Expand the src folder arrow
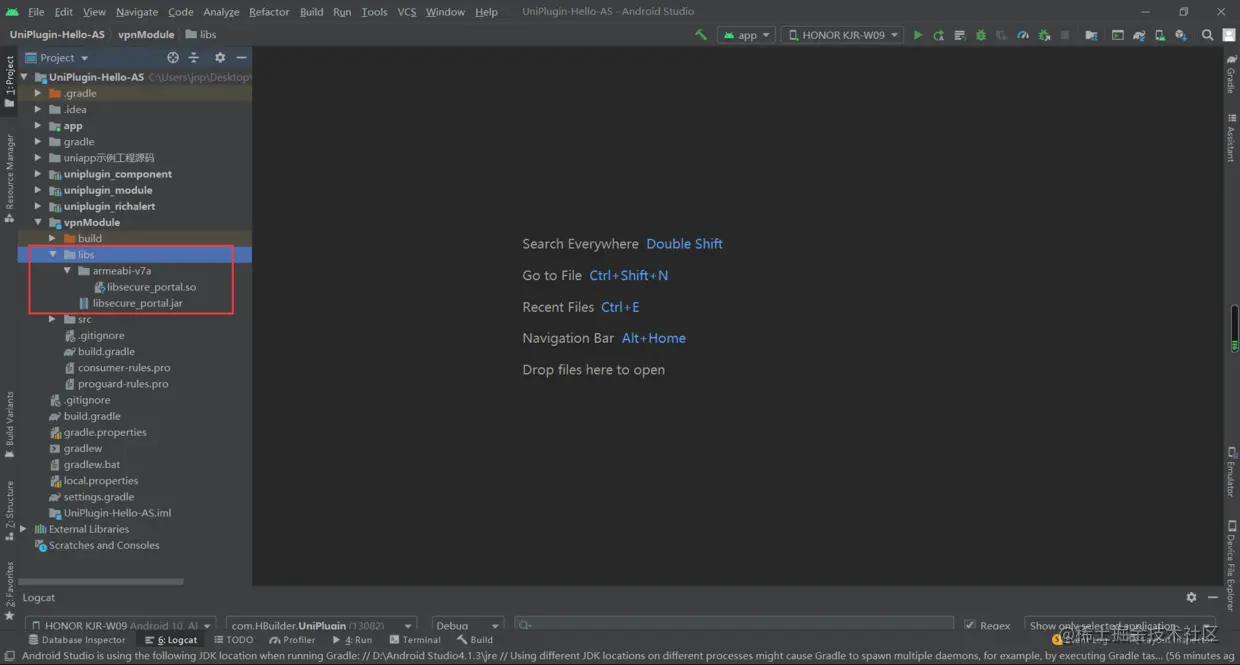 [x=53, y=319]
